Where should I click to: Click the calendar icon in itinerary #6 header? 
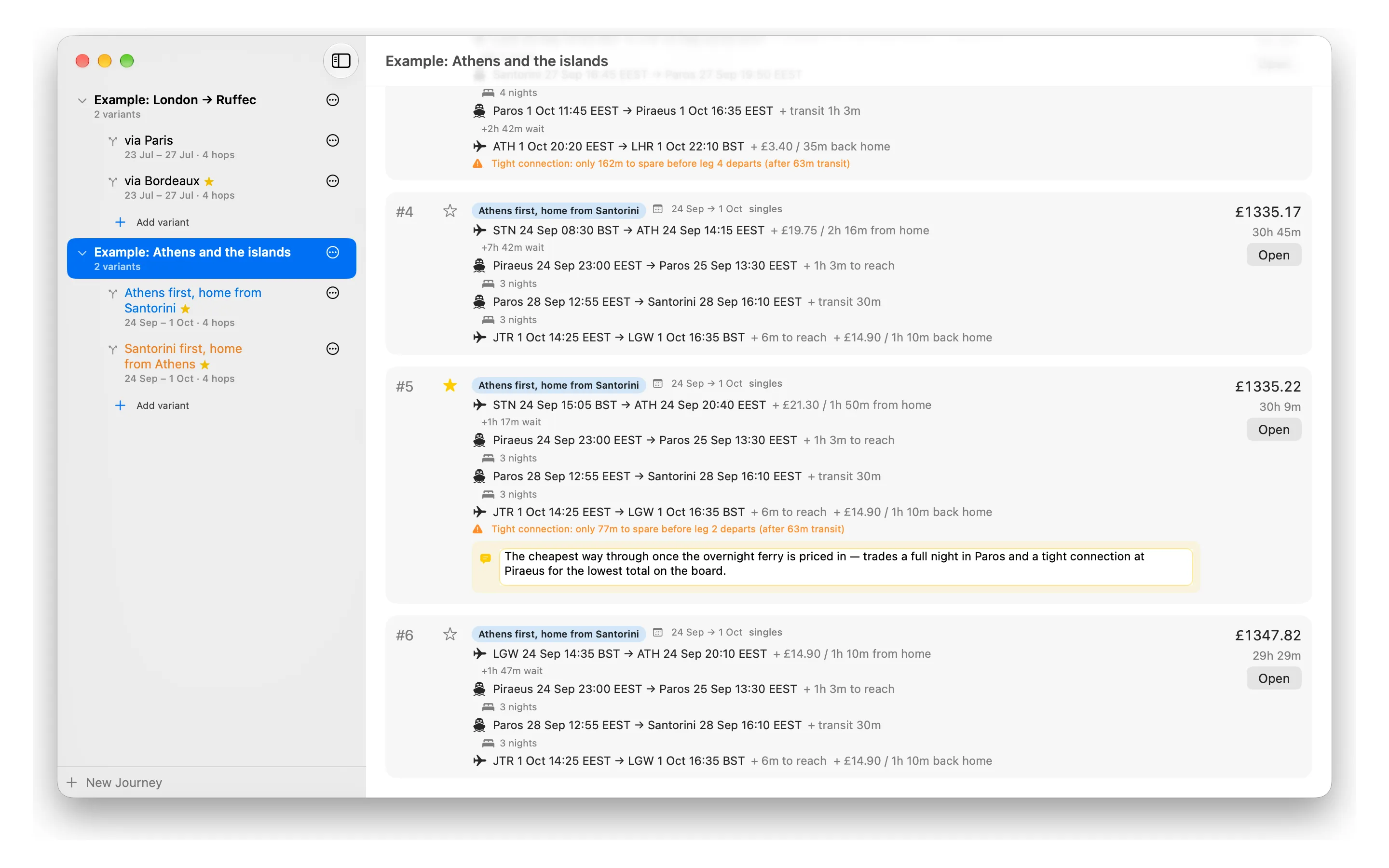tap(658, 632)
